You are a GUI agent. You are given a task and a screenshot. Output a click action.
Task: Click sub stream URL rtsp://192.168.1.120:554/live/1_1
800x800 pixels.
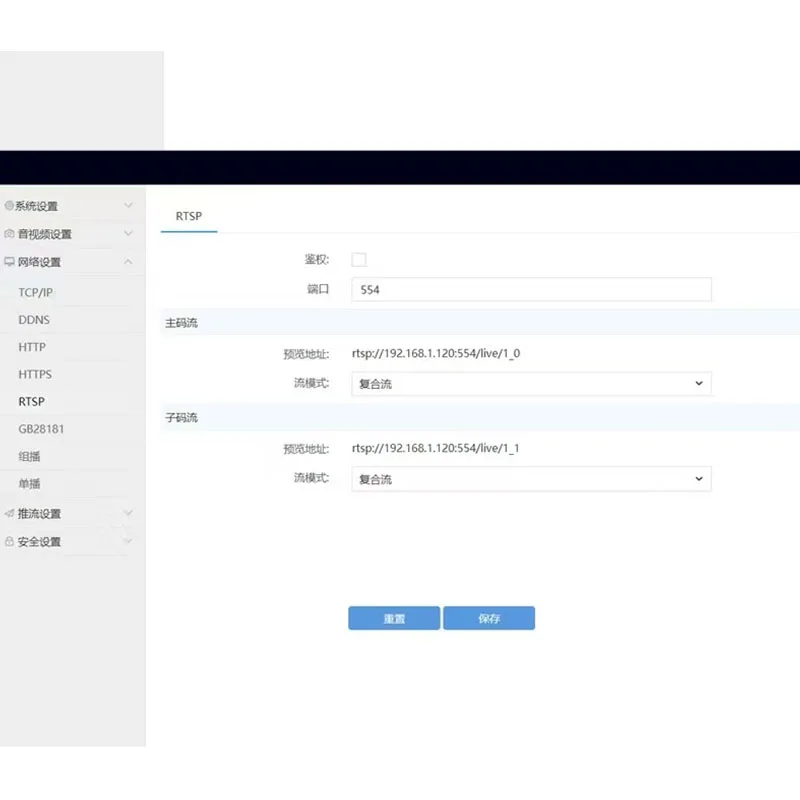pyautogui.click(x=435, y=448)
